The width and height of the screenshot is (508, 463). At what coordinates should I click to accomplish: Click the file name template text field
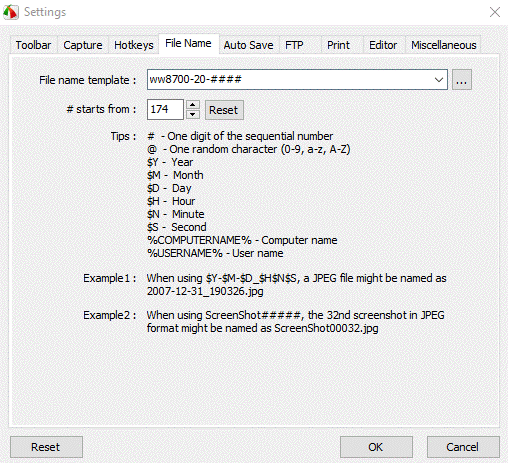point(289,80)
